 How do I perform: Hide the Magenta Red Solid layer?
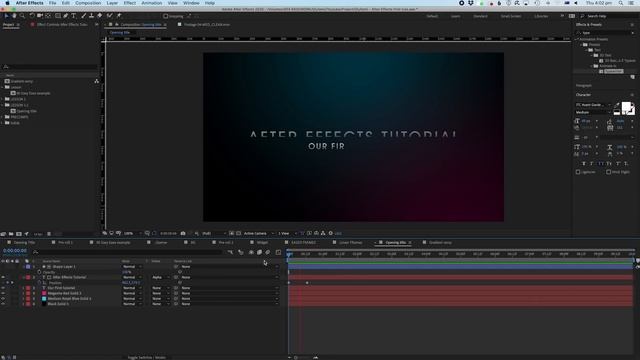click(3, 293)
